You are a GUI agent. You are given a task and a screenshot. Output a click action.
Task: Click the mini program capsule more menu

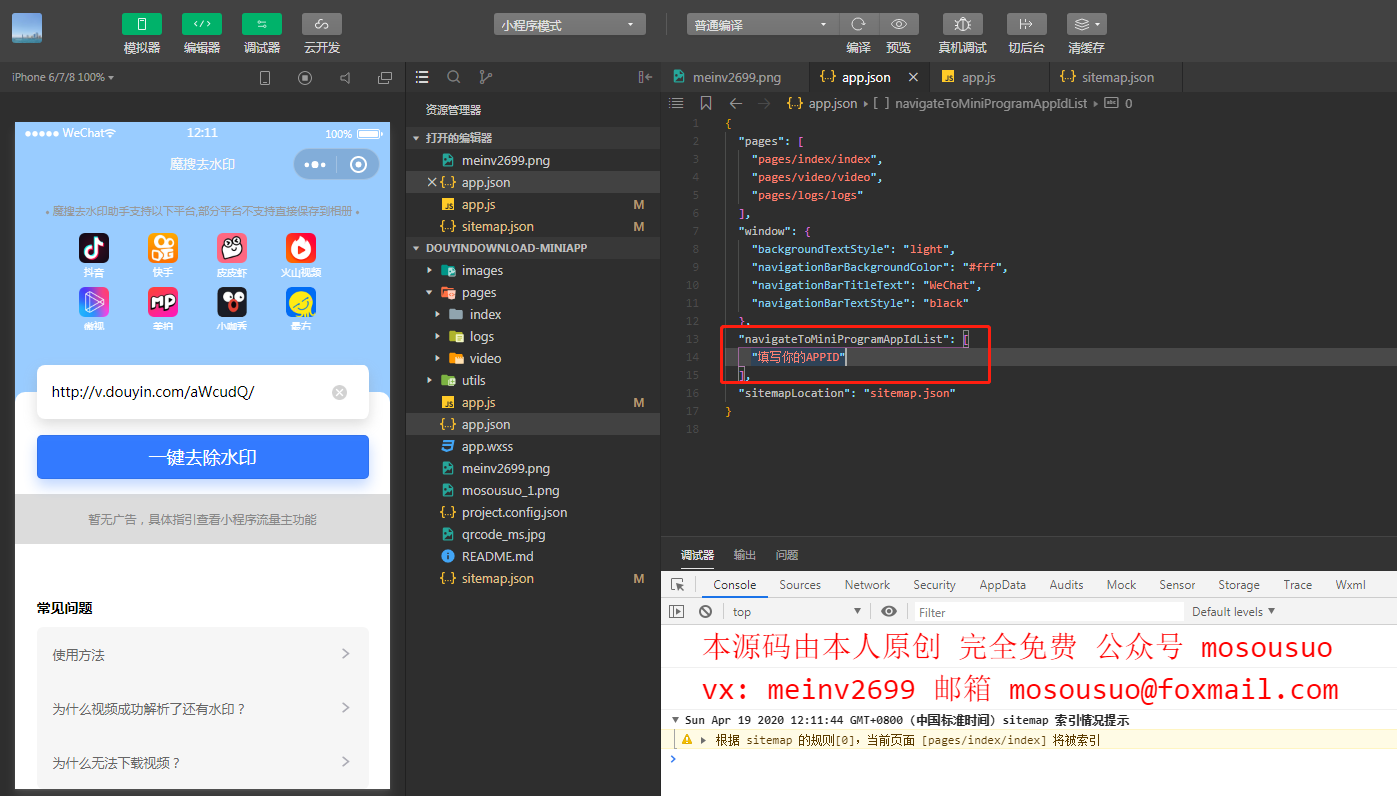pos(315,165)
